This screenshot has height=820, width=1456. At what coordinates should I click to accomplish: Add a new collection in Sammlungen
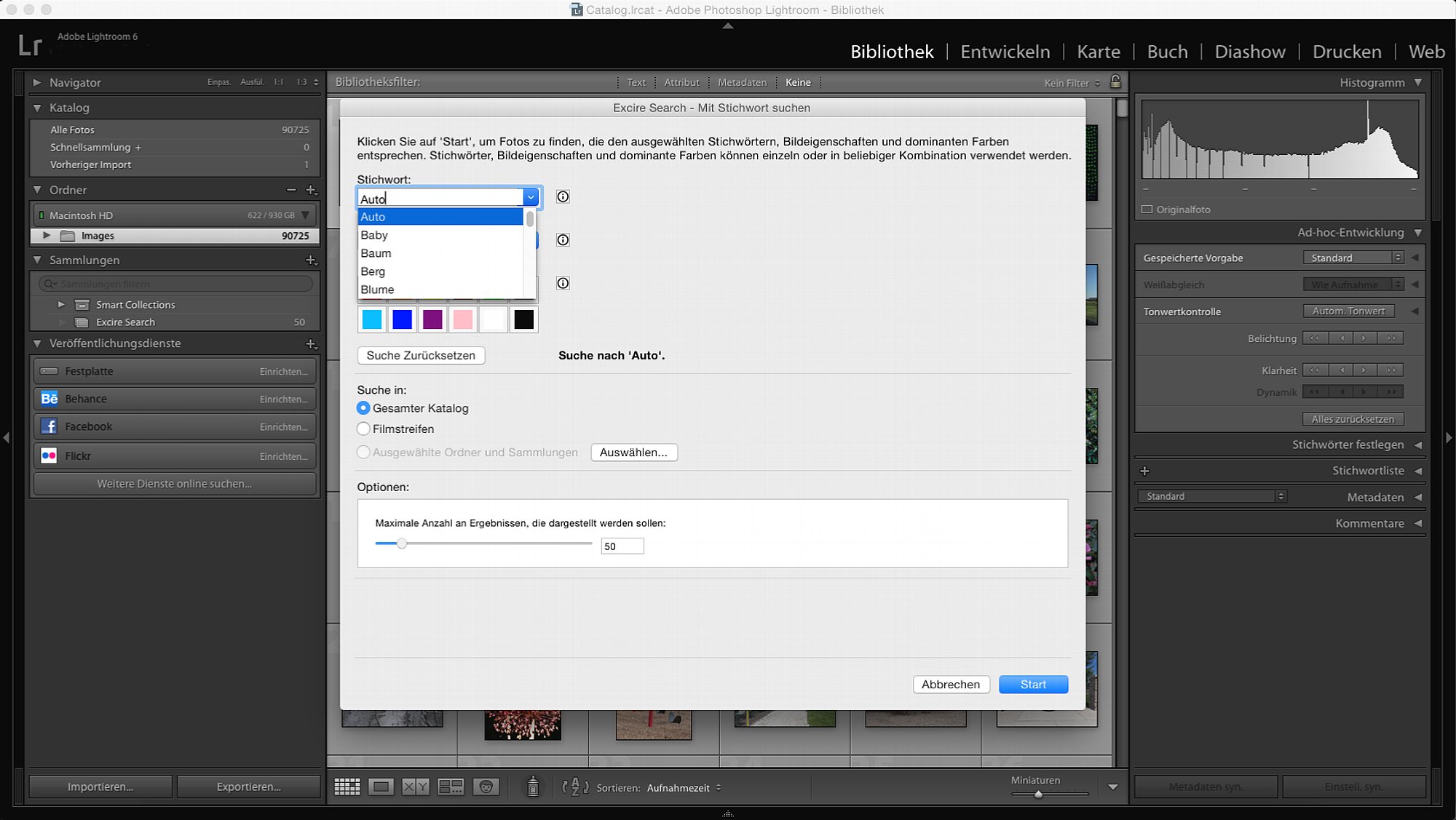pos(311,260)
